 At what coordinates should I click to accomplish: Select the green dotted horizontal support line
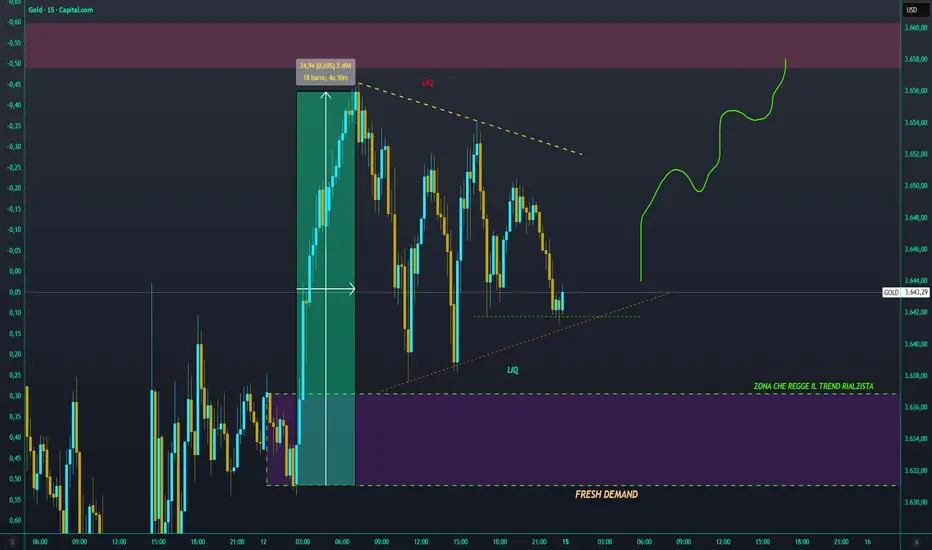tap(556, 316)
